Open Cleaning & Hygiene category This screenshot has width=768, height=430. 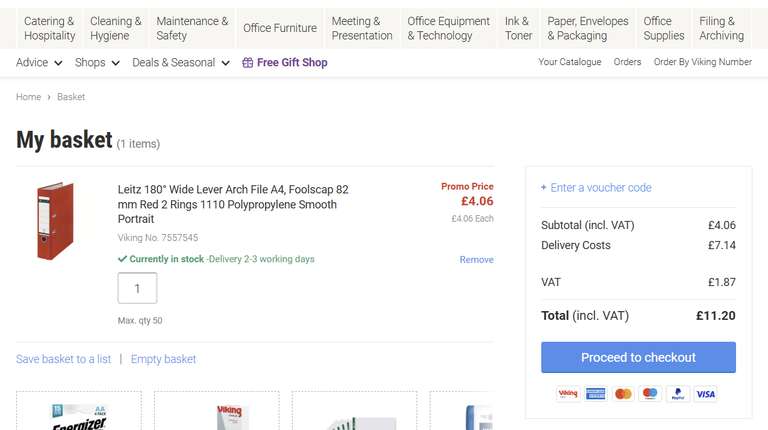coord(116,28)
